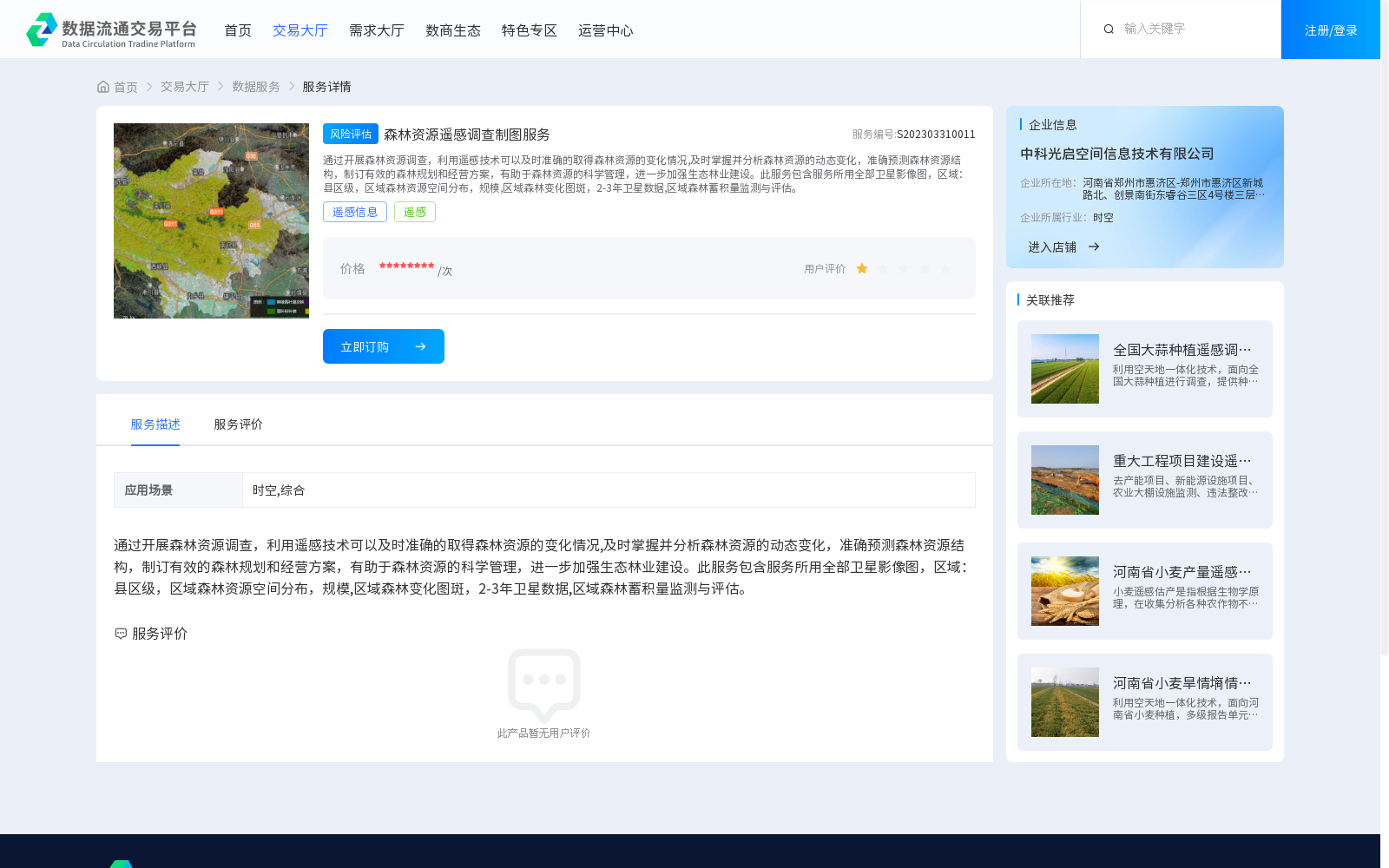Click the 进入店铺 link
Image resolution: width=1389 pixels, height=868 pixels.
click(1052, 247)
